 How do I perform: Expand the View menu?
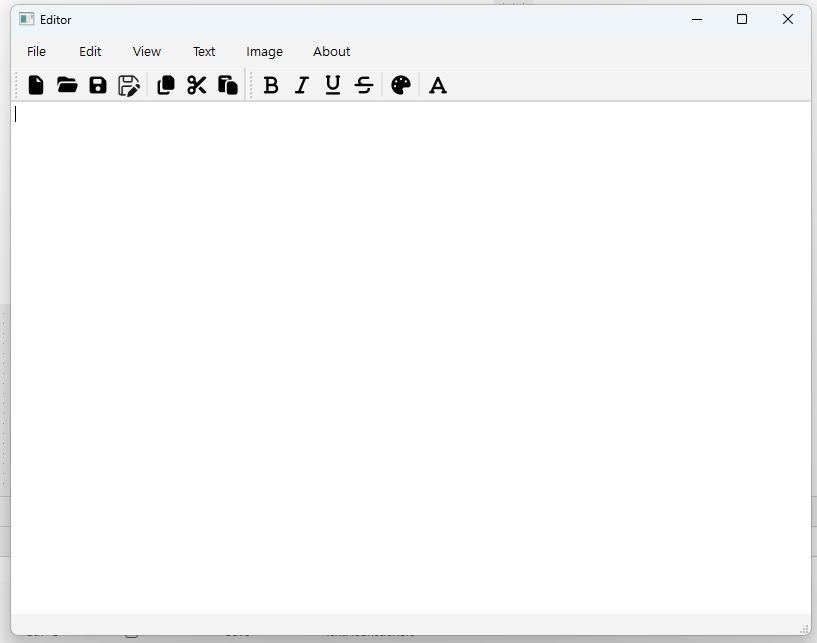click(x=147, y=52)
